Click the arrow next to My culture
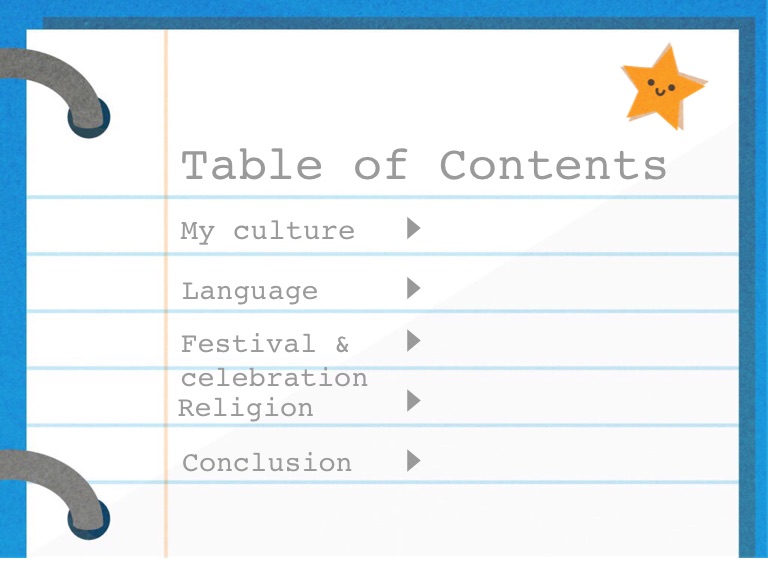This screenshot has width=768, height=561. click(x=413, y=229)
